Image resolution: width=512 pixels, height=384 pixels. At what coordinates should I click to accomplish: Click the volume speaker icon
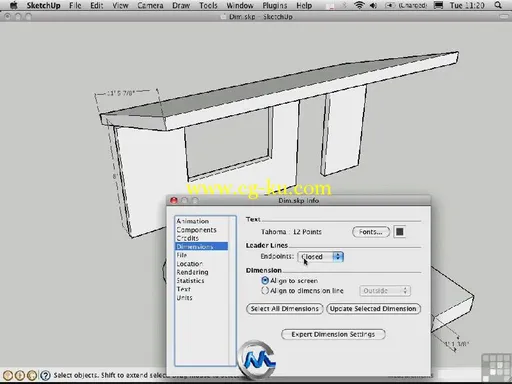coord(373,5)
